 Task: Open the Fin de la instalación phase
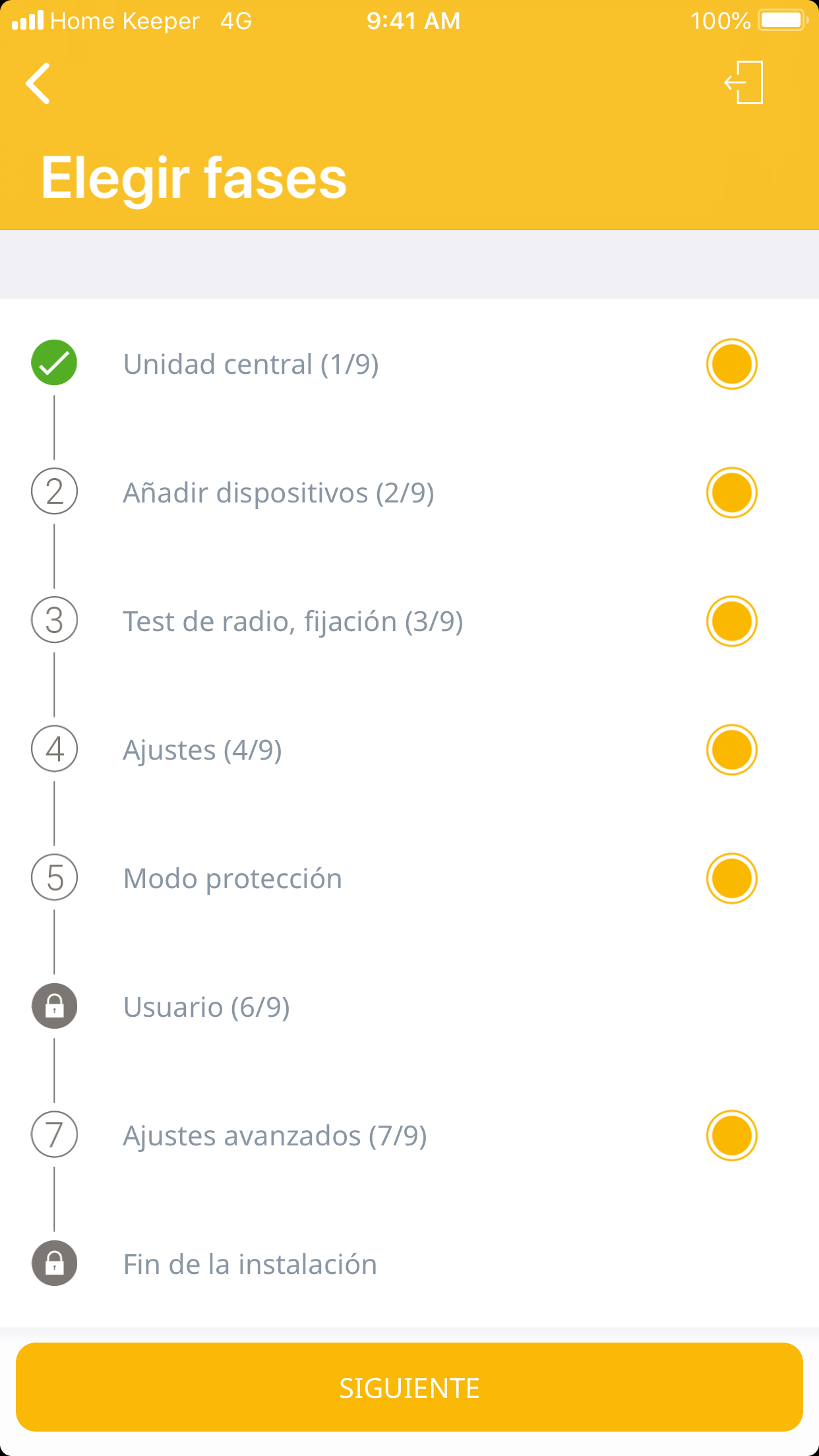[250, 1264]
